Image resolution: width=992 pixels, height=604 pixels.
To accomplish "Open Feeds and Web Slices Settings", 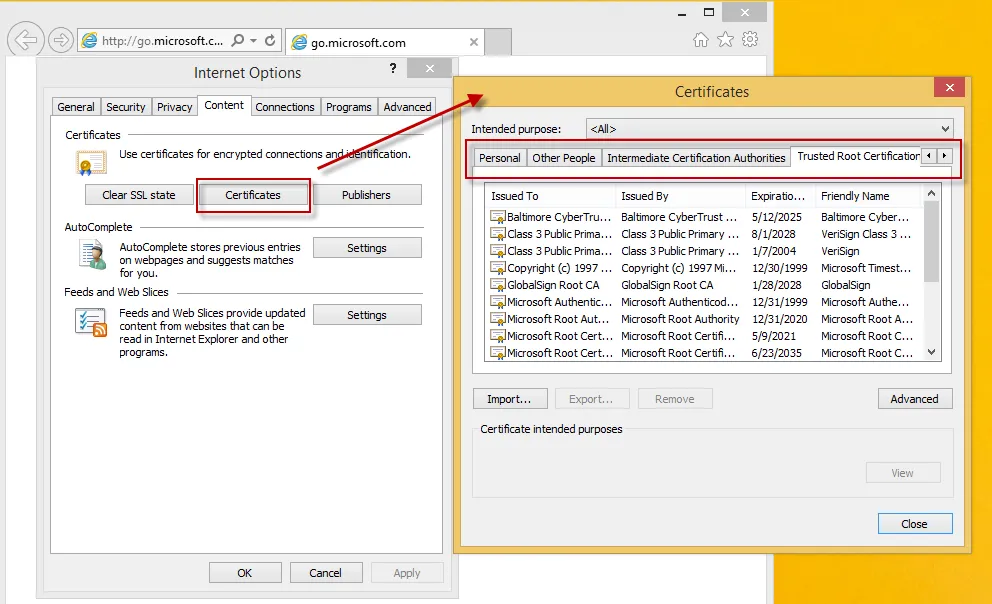I will click(x=367, y=315).
